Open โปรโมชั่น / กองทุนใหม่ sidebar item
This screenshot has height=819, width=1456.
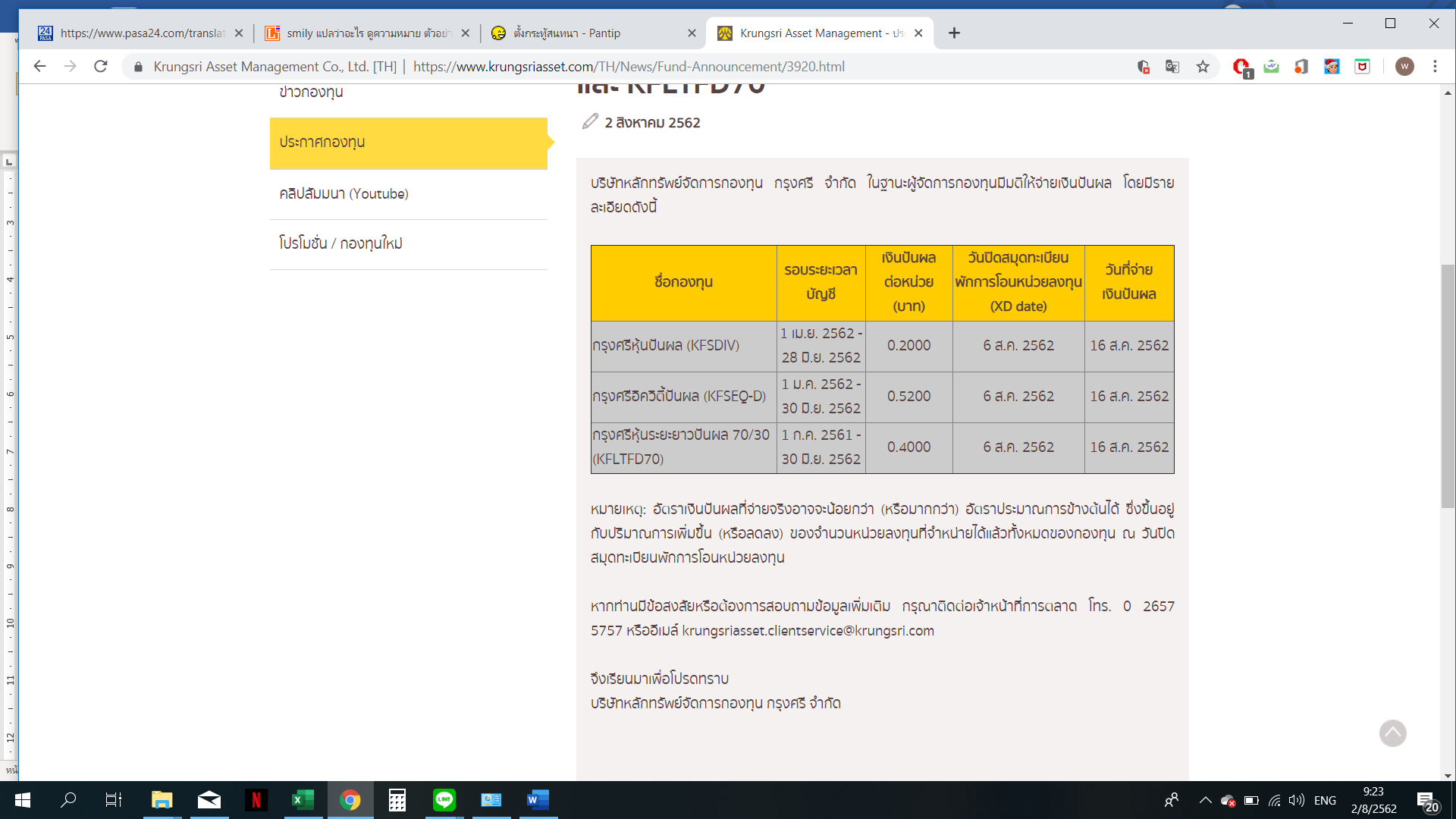point(408,243)
